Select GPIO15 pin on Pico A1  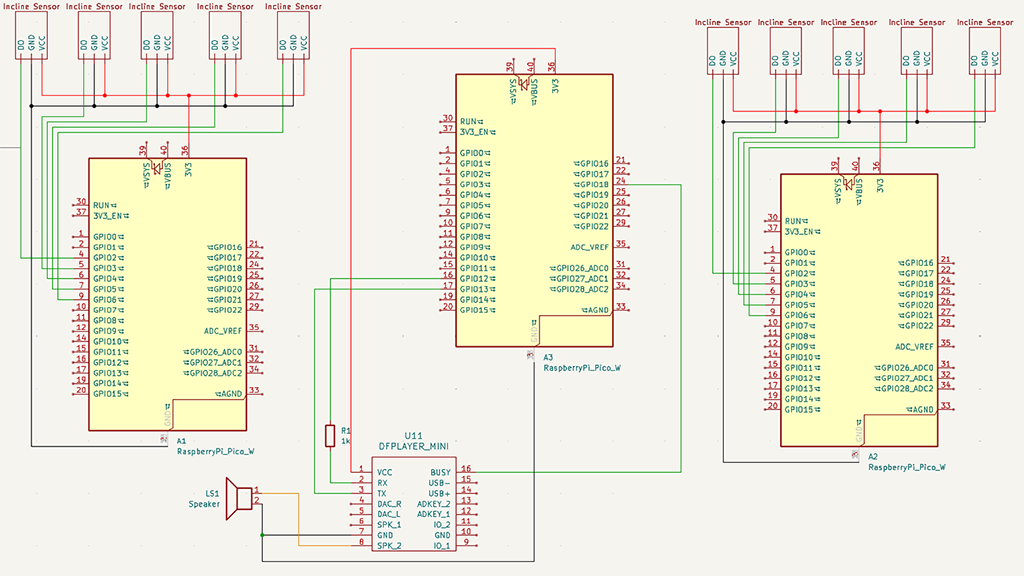[x=110, y=394]
